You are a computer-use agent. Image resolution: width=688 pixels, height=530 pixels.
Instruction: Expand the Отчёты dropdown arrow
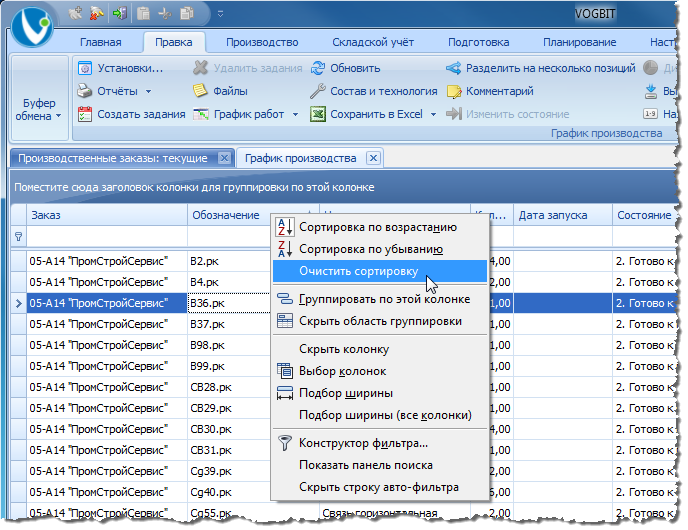[148, 91]
